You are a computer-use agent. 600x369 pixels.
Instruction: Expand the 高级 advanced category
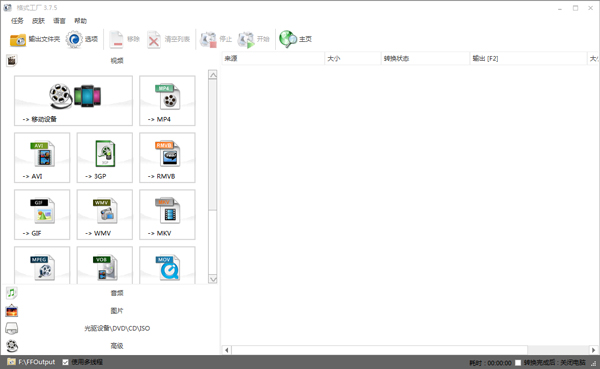click(111, 346)
